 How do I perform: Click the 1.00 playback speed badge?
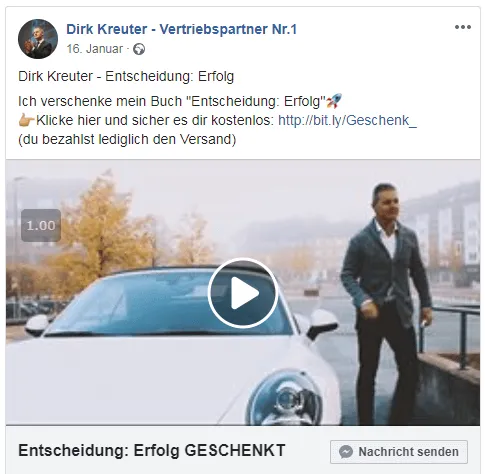point(41,225)
